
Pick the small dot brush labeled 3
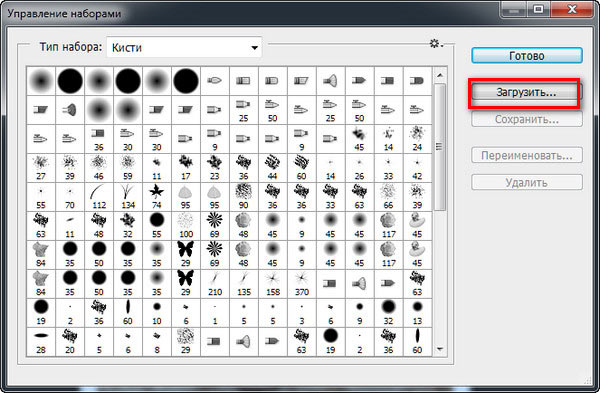point(302,313)
